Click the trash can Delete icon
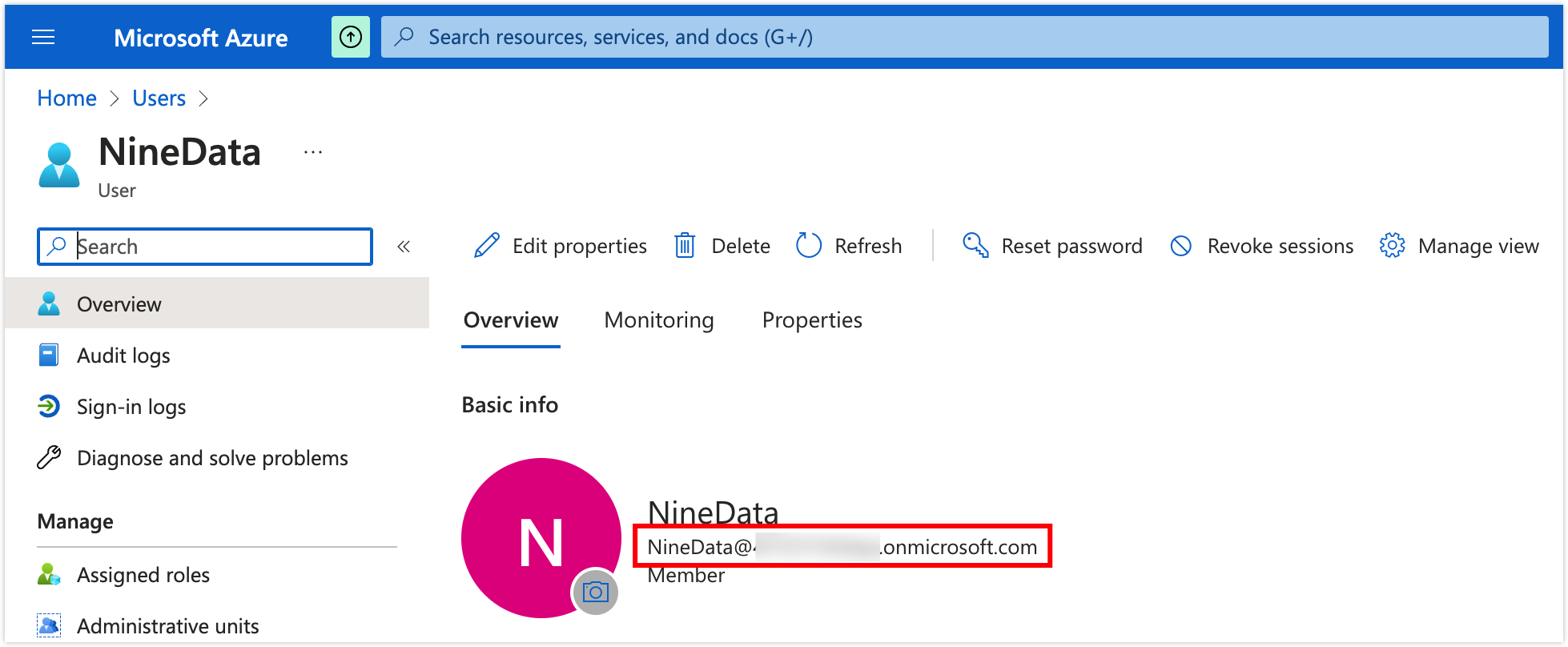The width and height of the screenshot is (1568, 647). pyautogui.click(x=685, y=245)
